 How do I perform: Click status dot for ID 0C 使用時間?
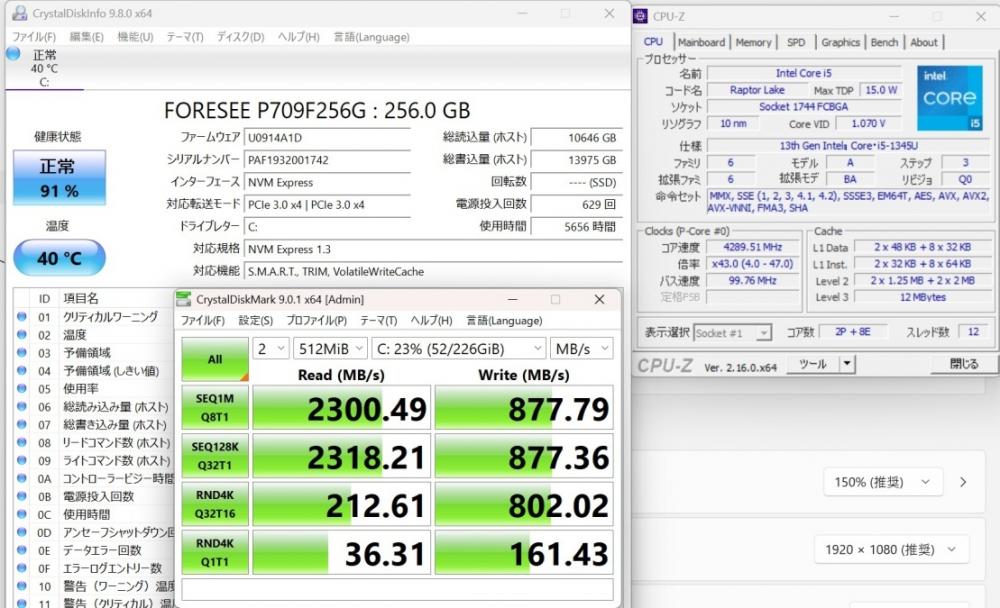[22, 514]
